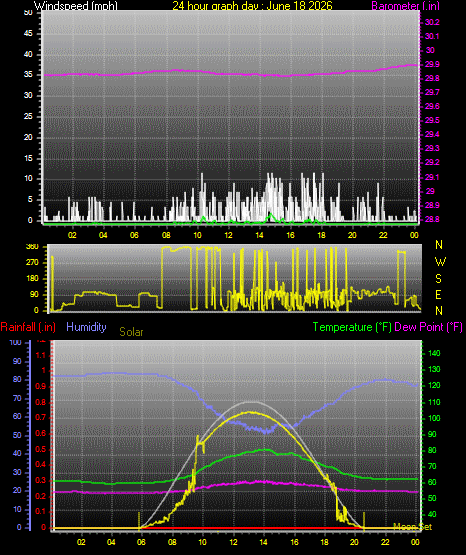Click the Barometer (.in) axis title
This screenshot has height=555, width=466.
tap(405, 6)
